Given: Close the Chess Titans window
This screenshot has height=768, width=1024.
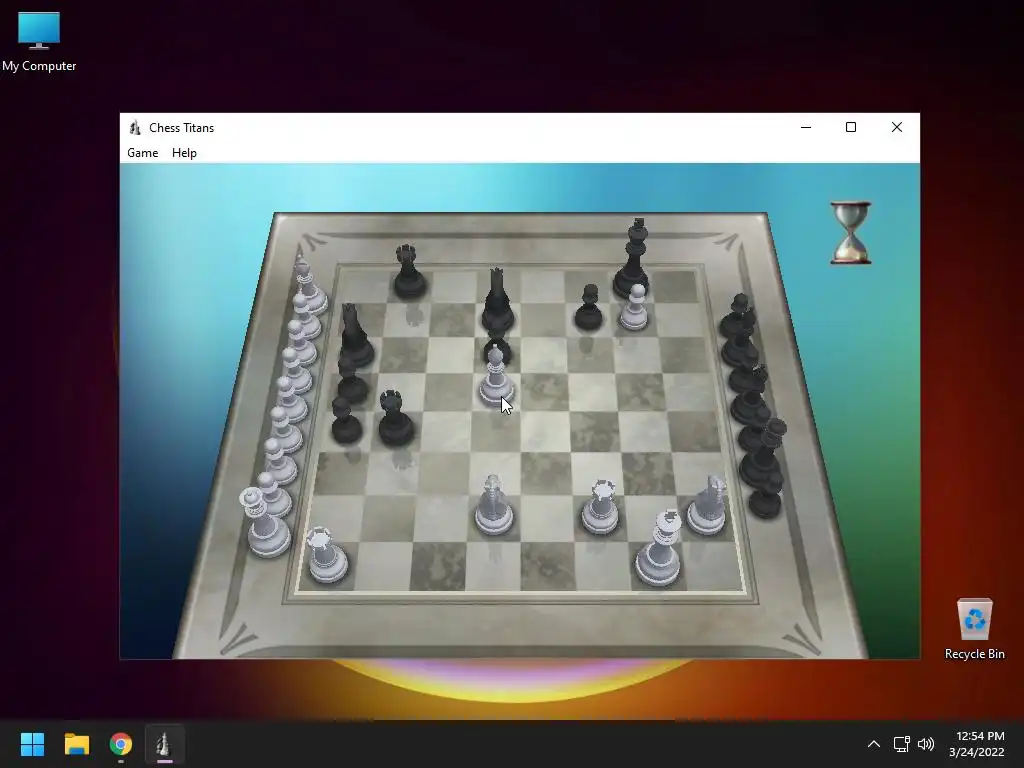Looking at the screenshot, I should [897, 127].
